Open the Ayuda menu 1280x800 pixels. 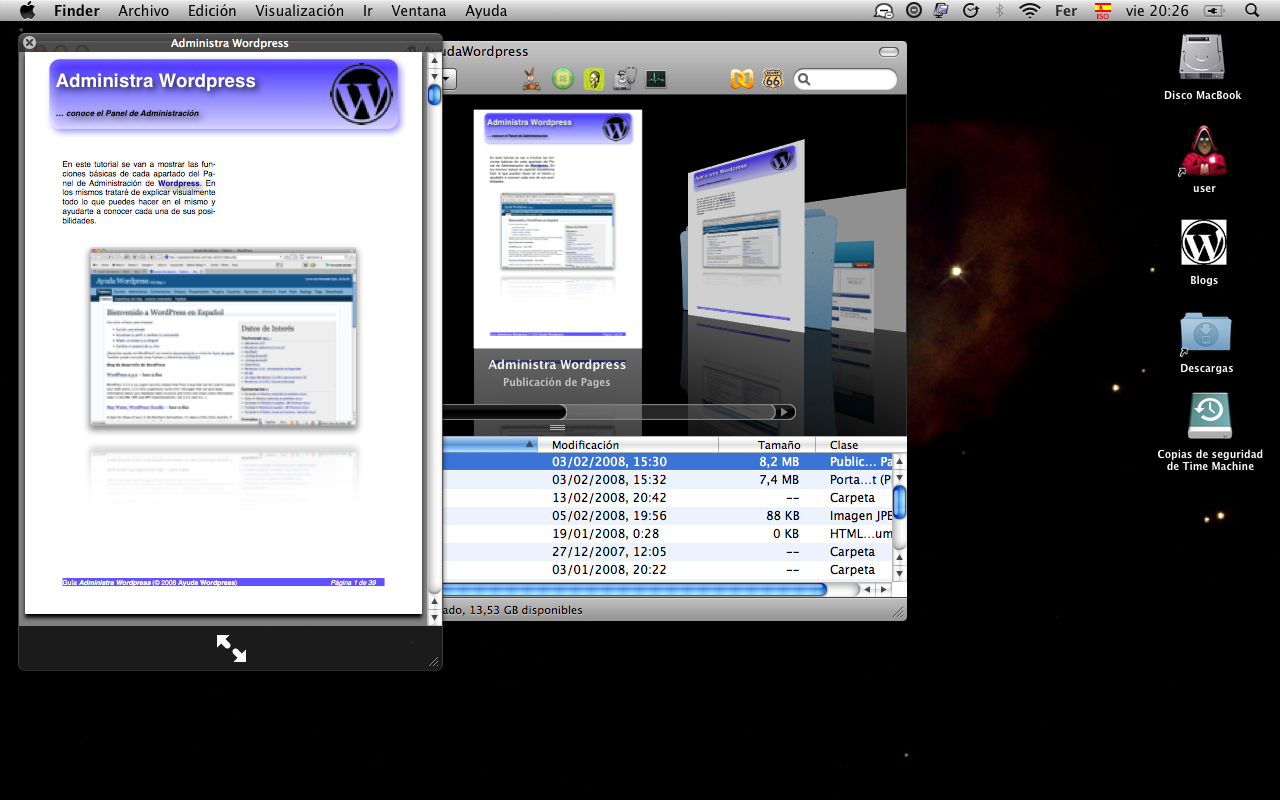(486, 11)
